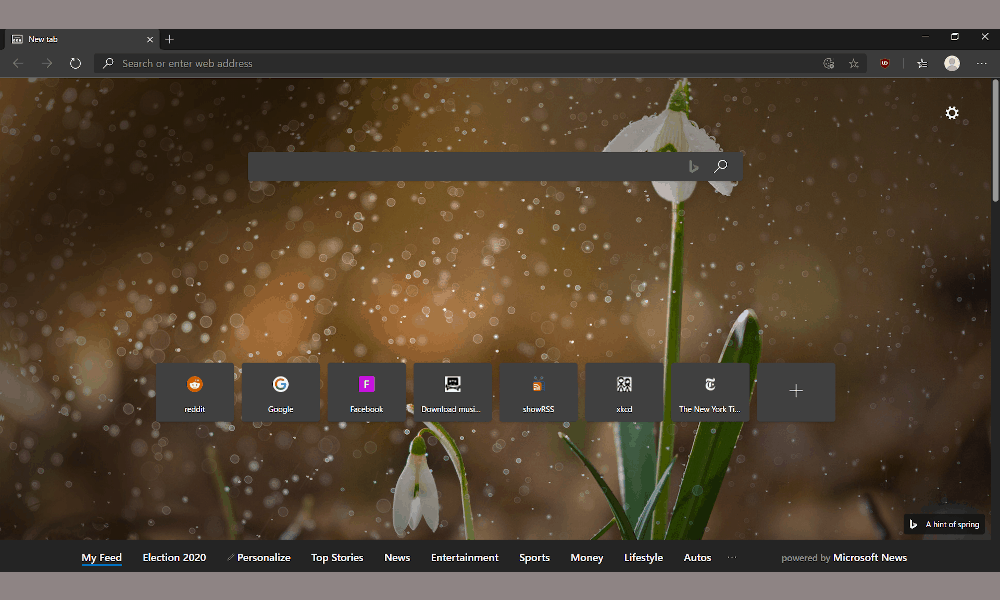Select the New tab browser tab
Screen dimensions: 1000x600
[x=82, y=40]
